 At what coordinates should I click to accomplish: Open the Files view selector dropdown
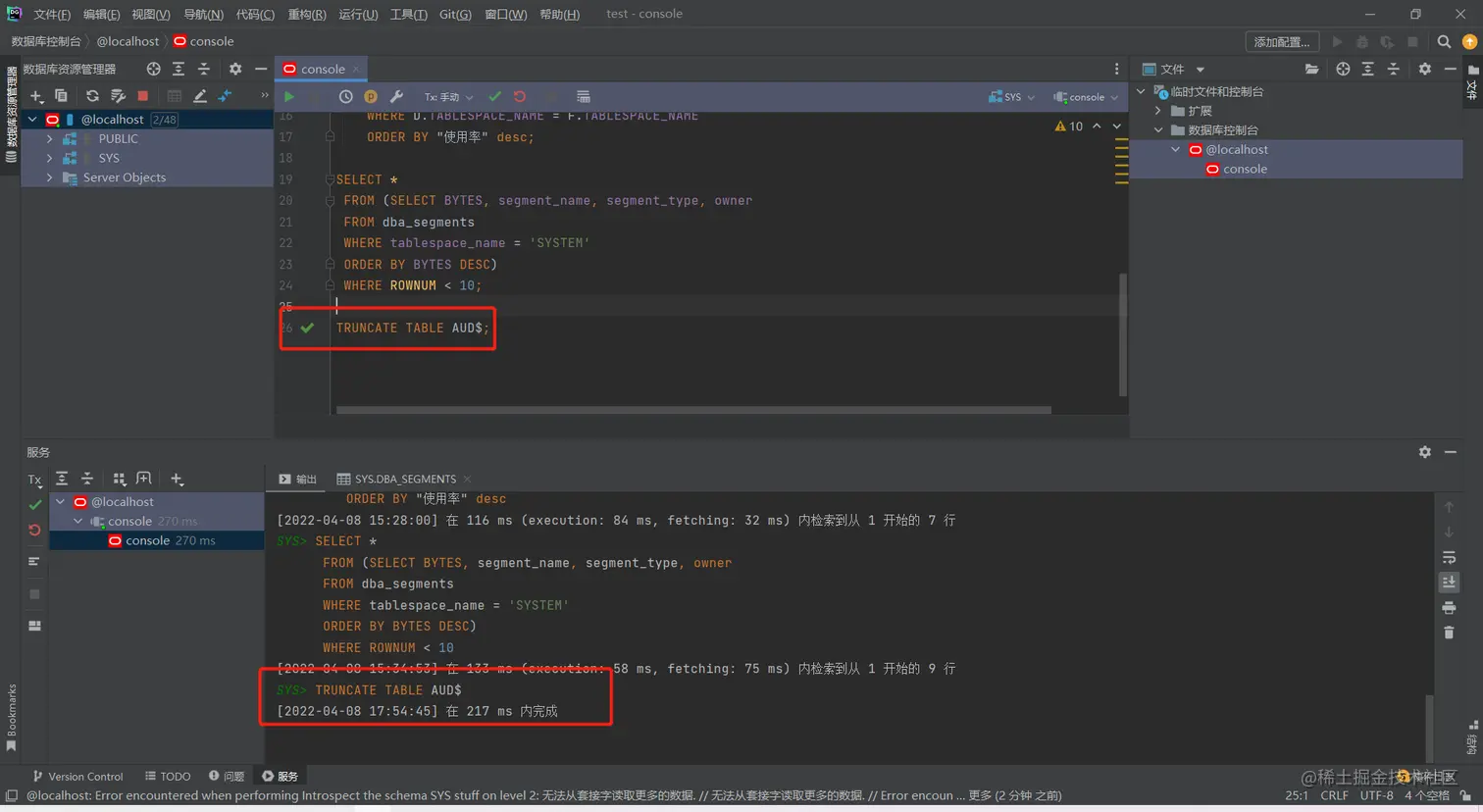pyautogui.click(x=1173, y=69)
